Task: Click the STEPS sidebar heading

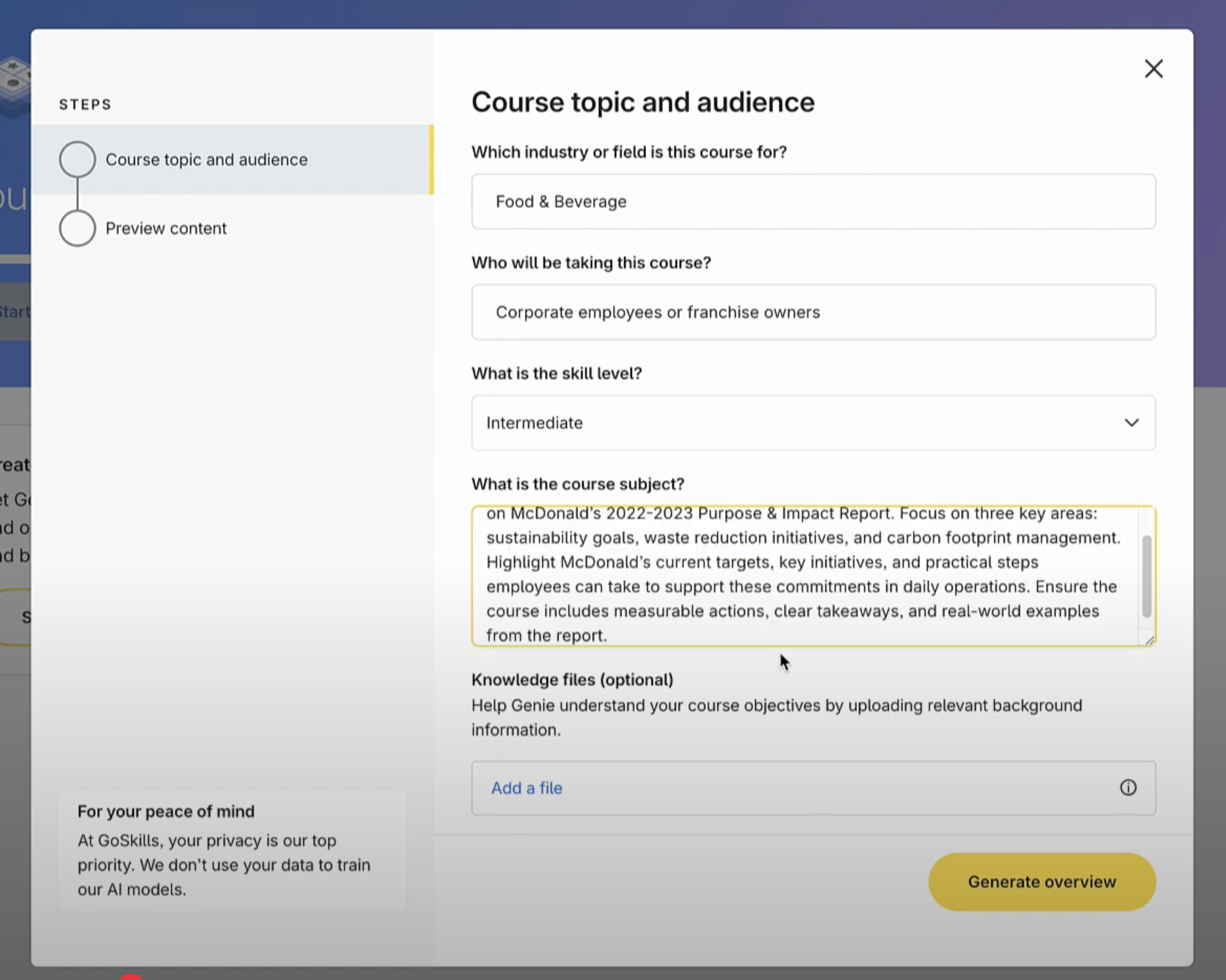Action: [85, 104]
